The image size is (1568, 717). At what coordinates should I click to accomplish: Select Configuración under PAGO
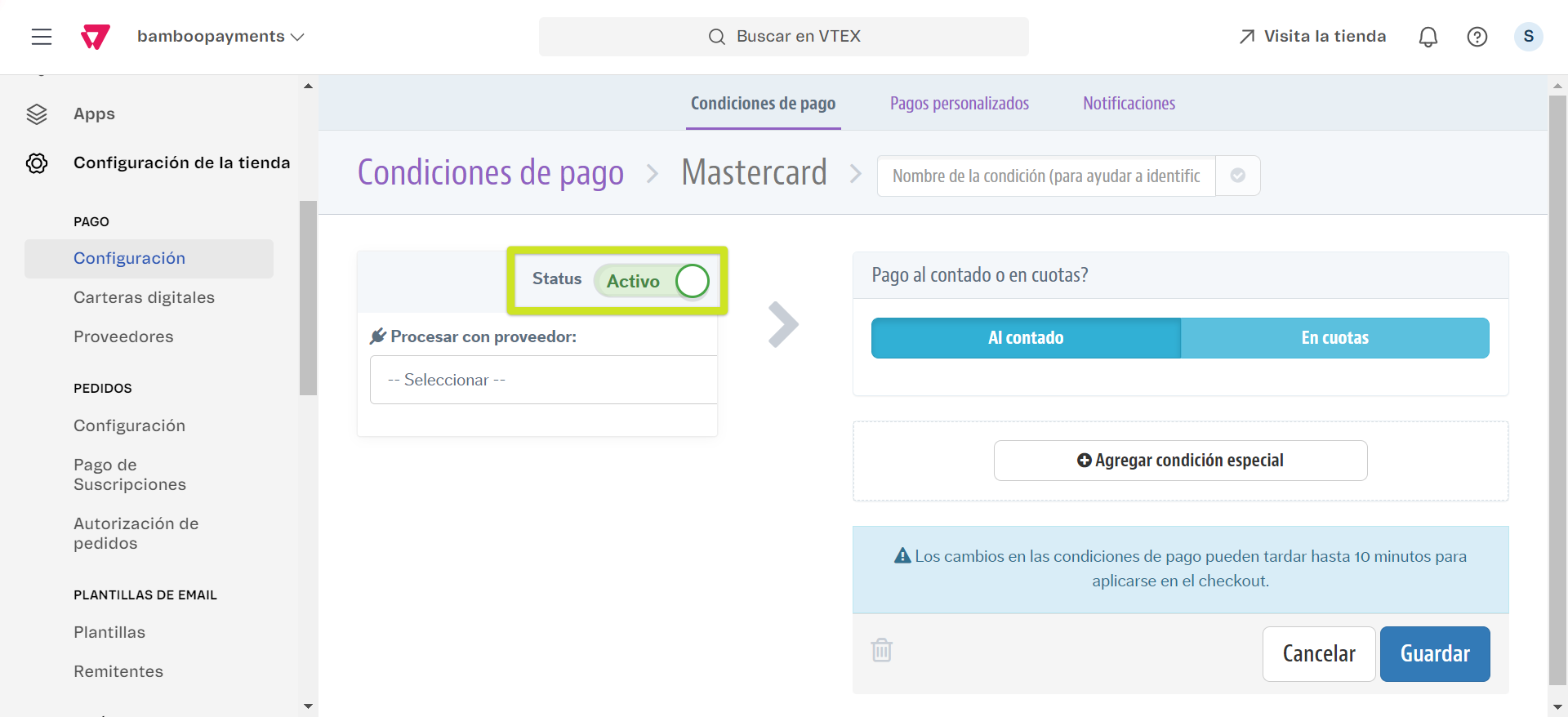coord(149,258)
